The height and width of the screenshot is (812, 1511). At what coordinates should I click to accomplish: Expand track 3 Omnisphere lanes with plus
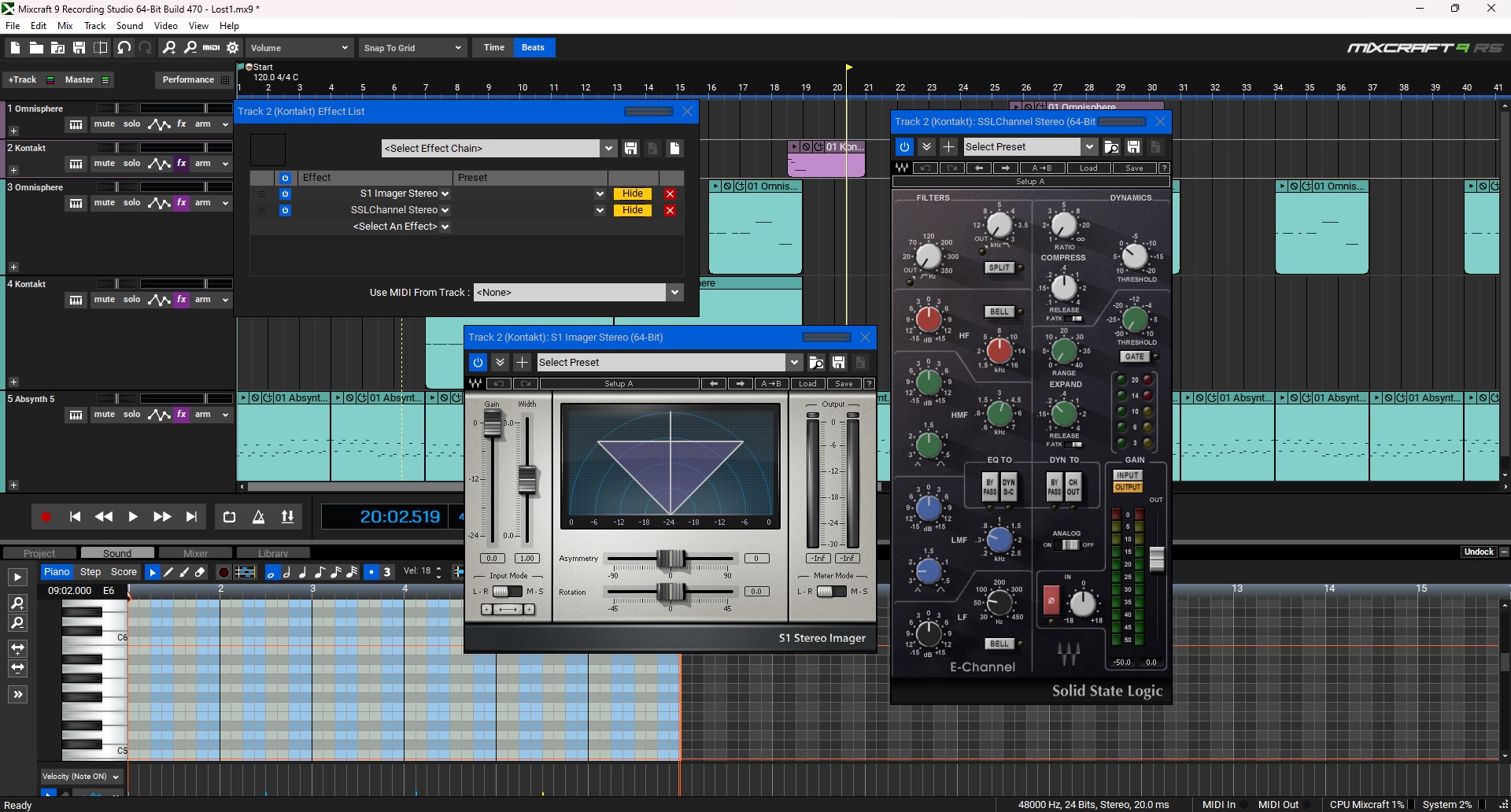pos(13,268)
